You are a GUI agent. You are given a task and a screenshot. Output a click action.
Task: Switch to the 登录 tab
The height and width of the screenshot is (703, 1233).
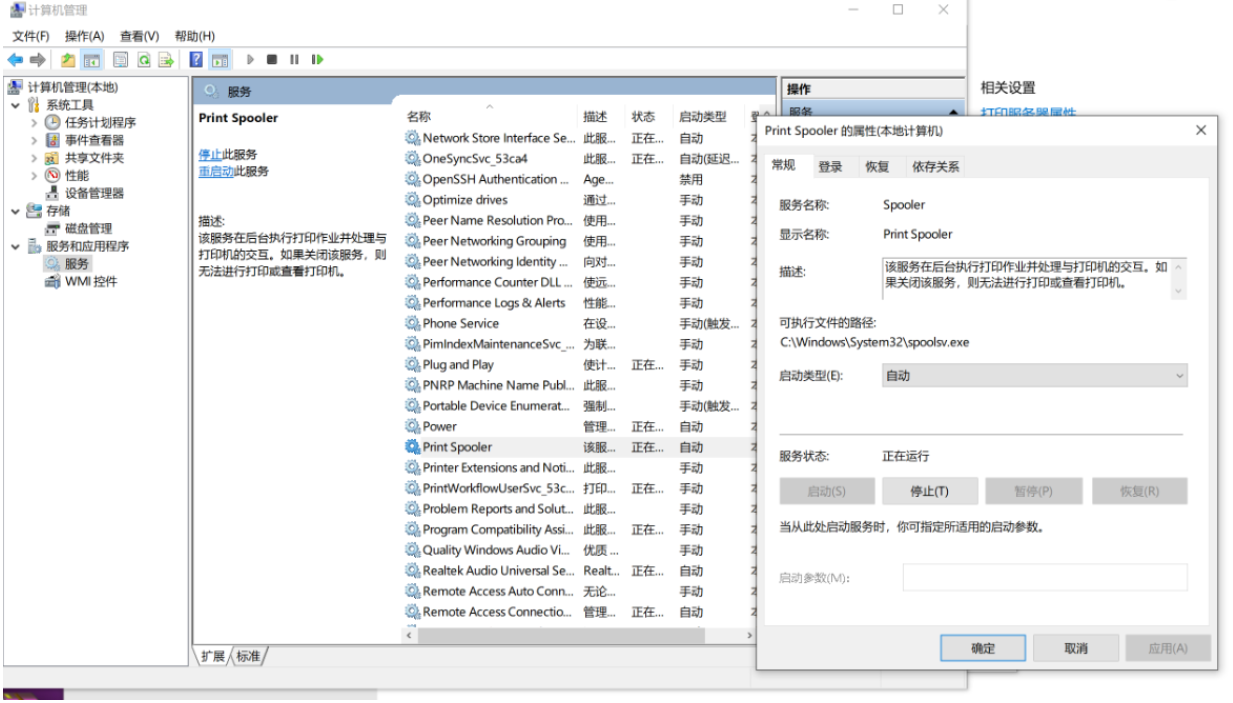tap(830, 167)
